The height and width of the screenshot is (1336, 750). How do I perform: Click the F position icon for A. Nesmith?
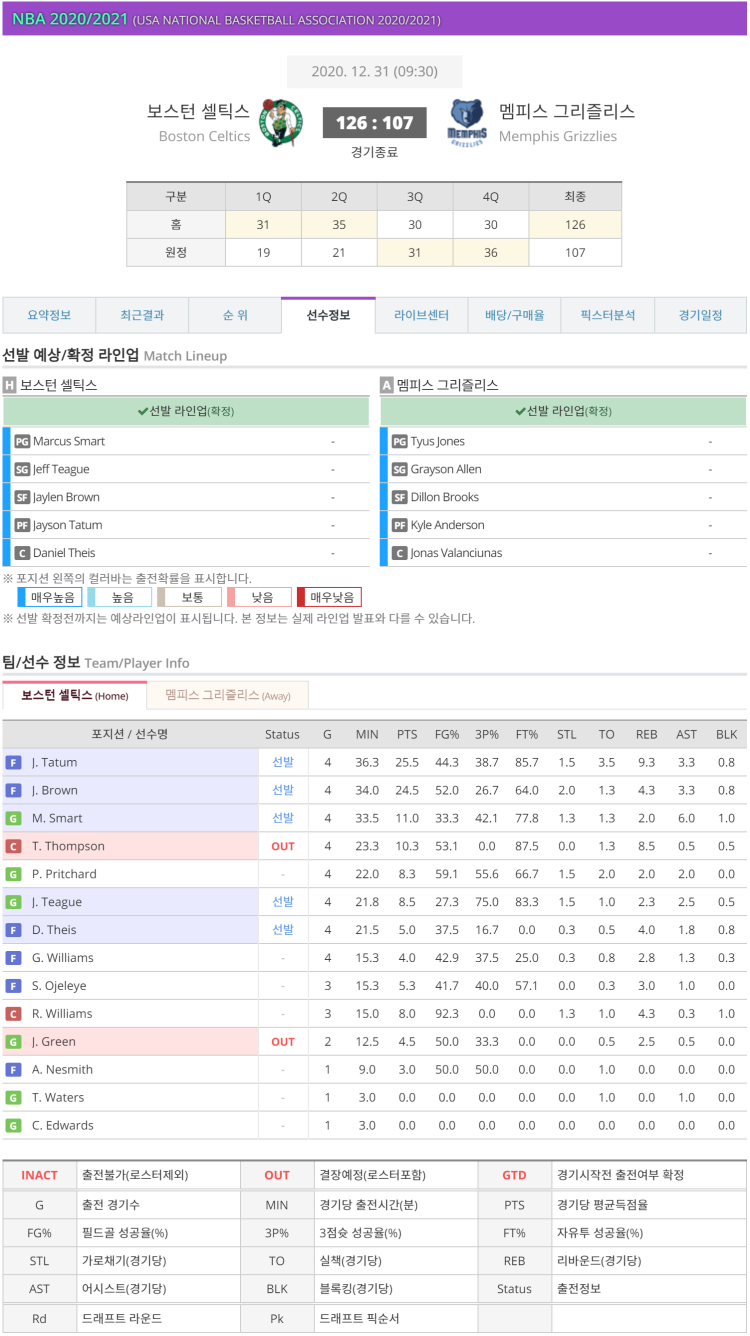click(x=13, y=1069)
